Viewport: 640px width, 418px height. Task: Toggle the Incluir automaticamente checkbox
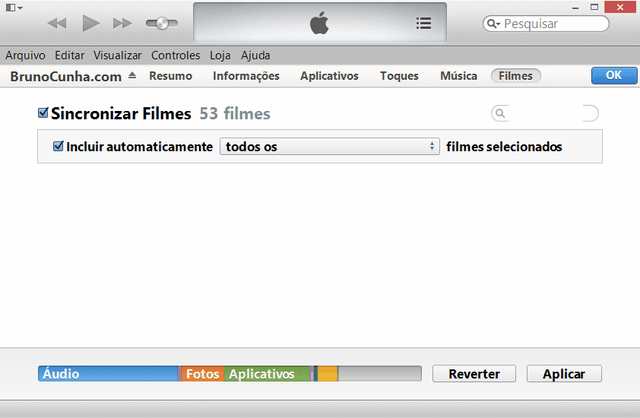pyautogui.click(x=58, y=146)
